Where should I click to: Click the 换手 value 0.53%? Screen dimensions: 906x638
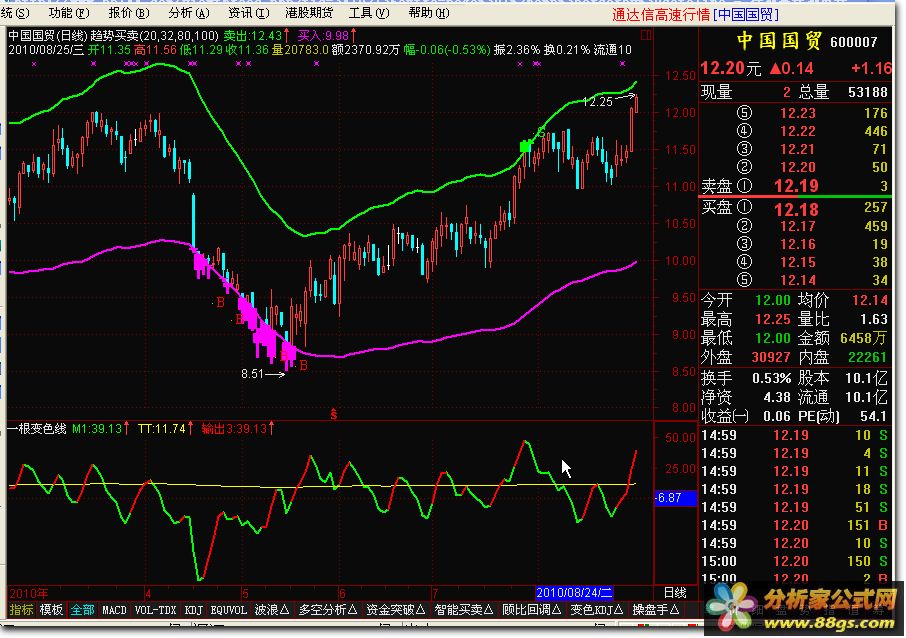[x=771, y=379]
